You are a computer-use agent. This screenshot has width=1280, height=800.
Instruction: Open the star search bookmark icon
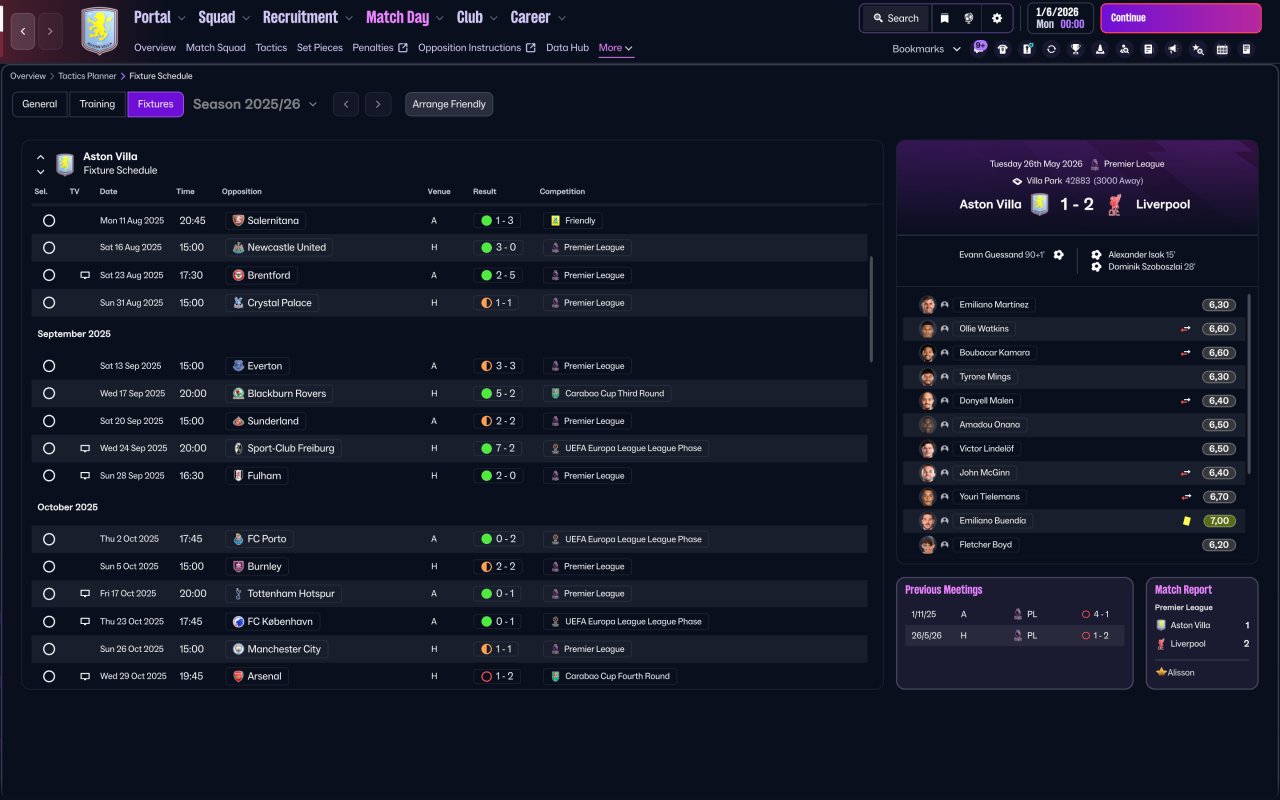point(1198,48)
